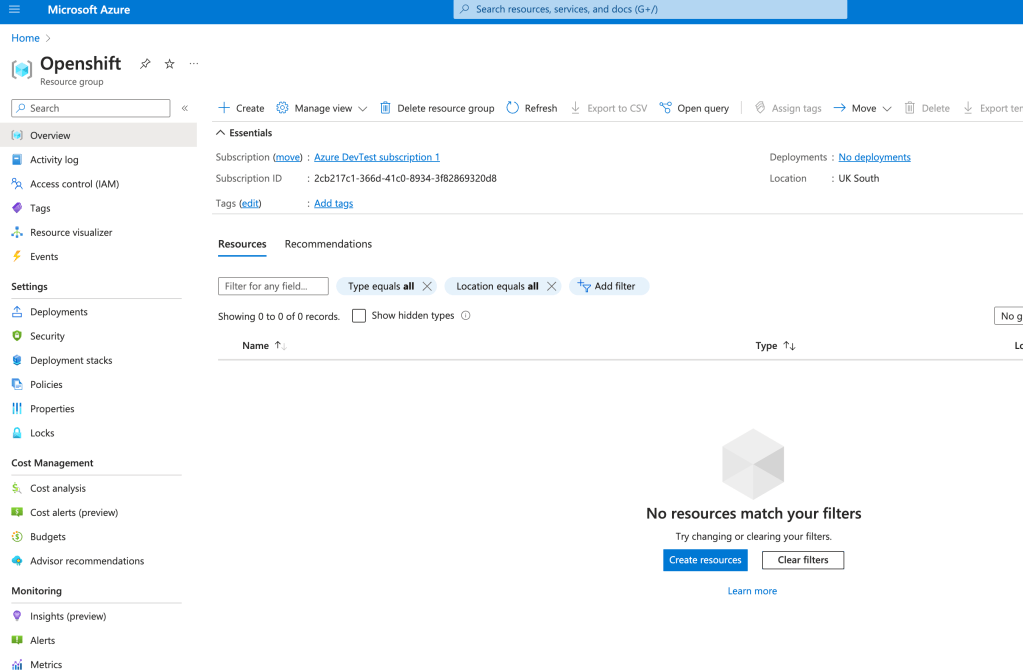Viewport: 1023px width, 670px height.
Task: Collapse the left sidebar with the double chevron
Action: [x=185, y=108]
